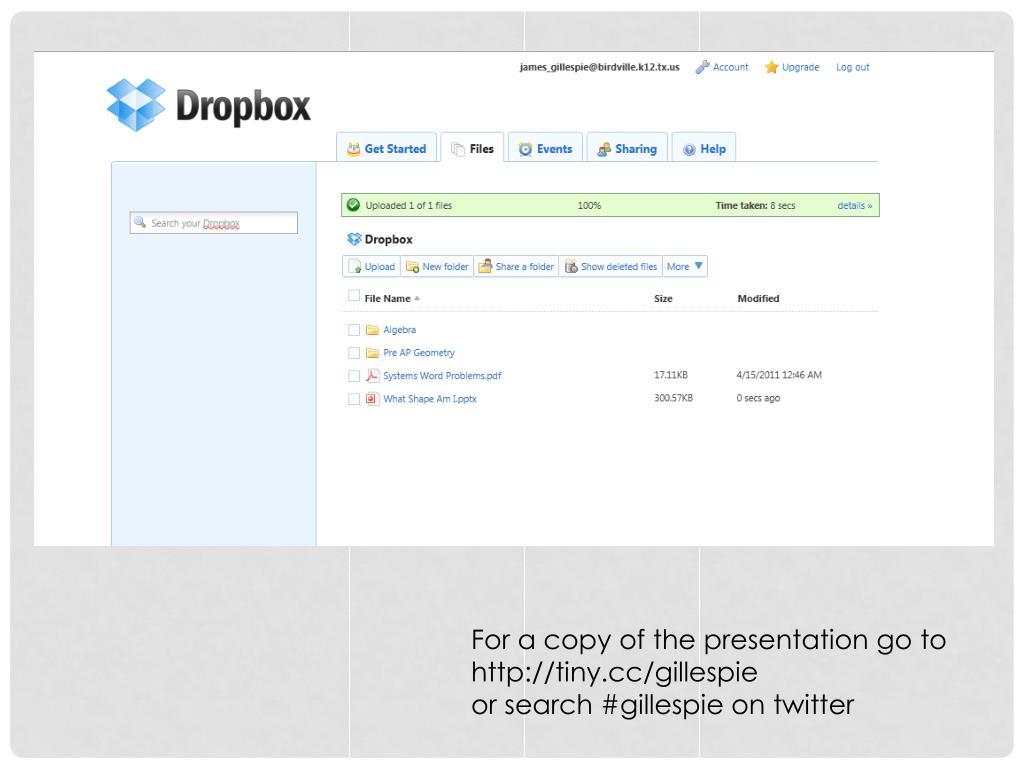Check the Algebra folder checkbox

(354, 330)
